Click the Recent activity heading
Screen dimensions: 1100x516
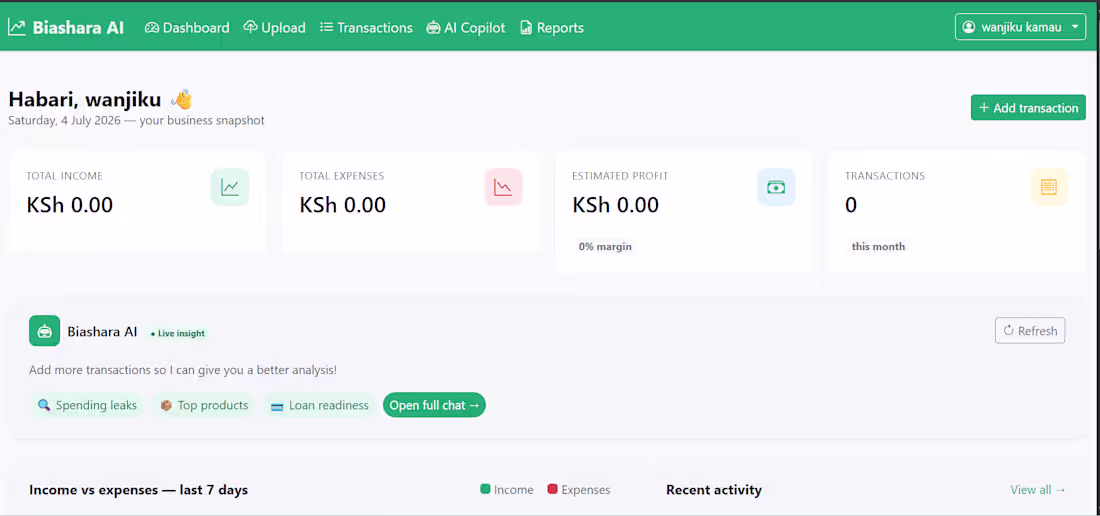(713, 490)
